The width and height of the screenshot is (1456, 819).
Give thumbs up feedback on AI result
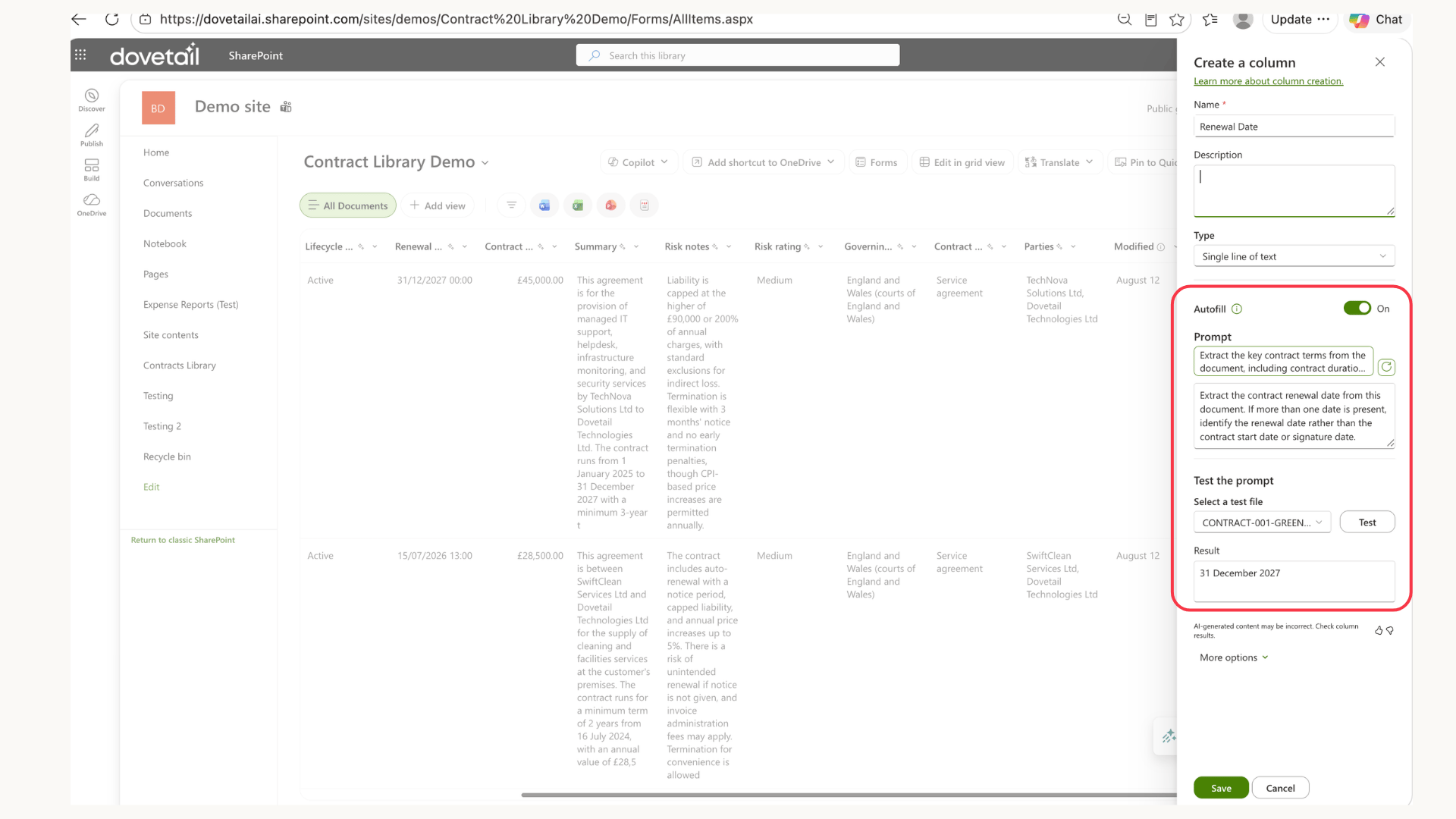click(1379, 630)
